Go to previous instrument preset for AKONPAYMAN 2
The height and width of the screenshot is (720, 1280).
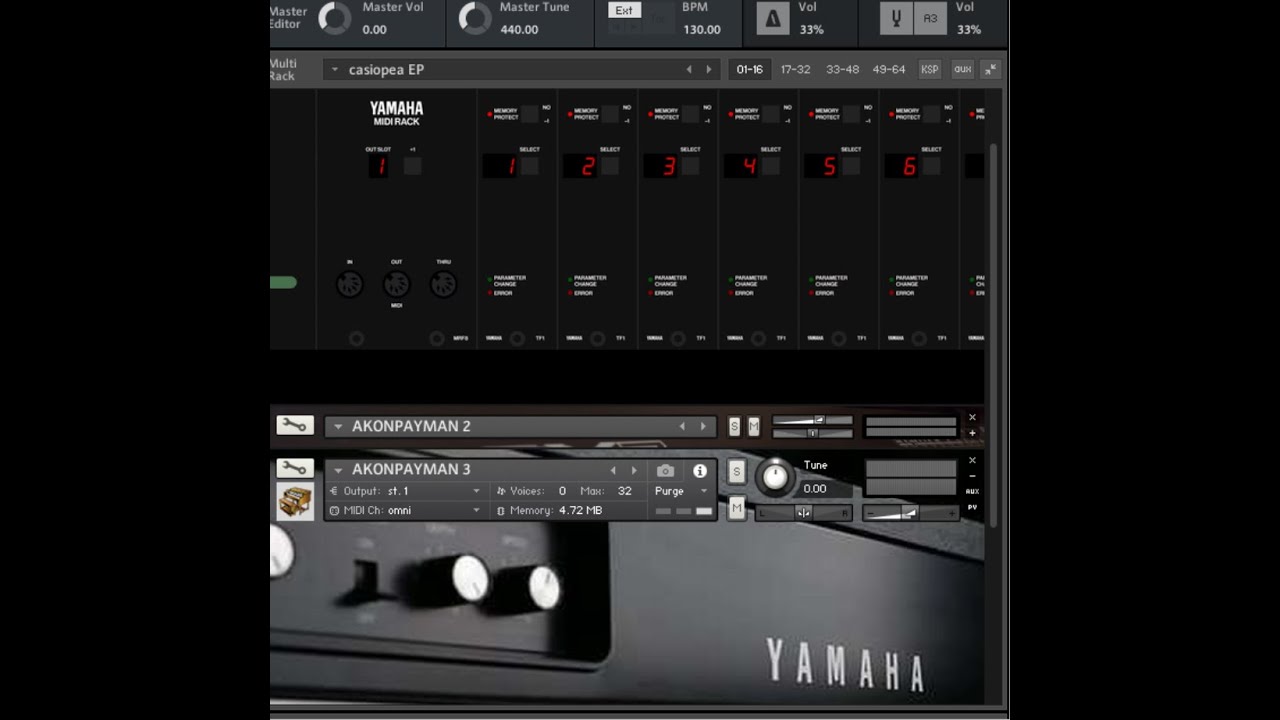(682, 426)
